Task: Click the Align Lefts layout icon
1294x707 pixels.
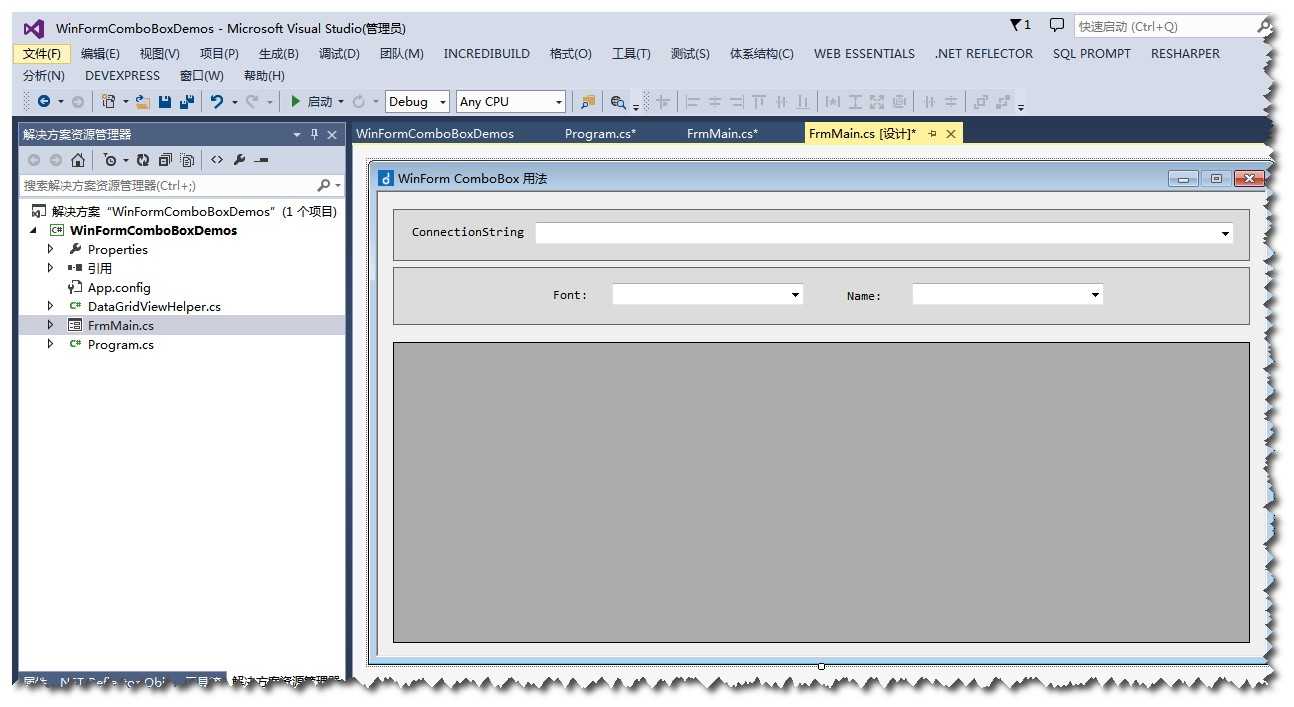Action: coord(692,102)
